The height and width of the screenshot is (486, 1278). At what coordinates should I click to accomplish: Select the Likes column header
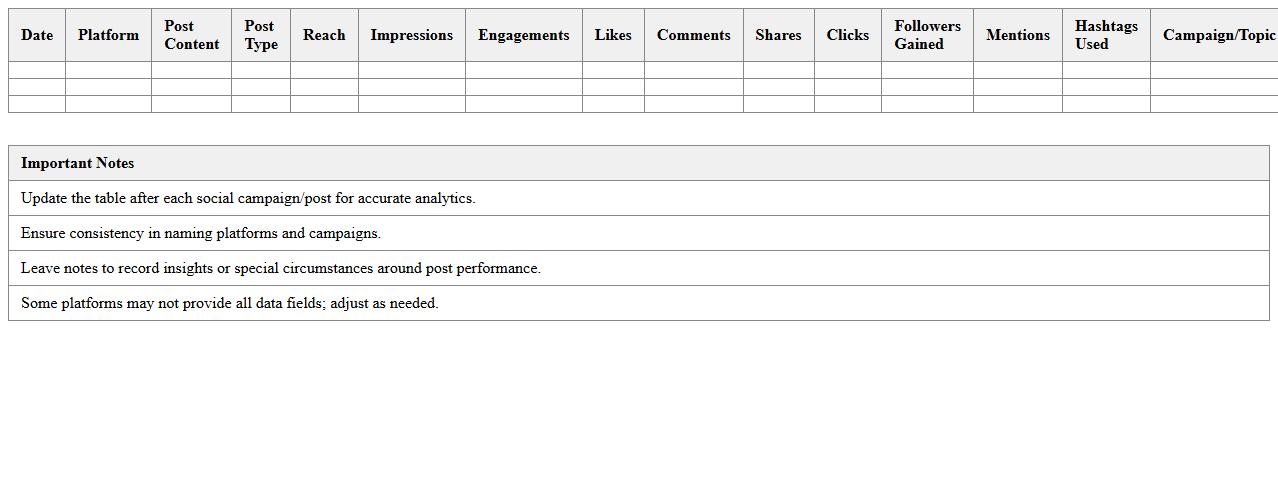(x=613, y=35)
